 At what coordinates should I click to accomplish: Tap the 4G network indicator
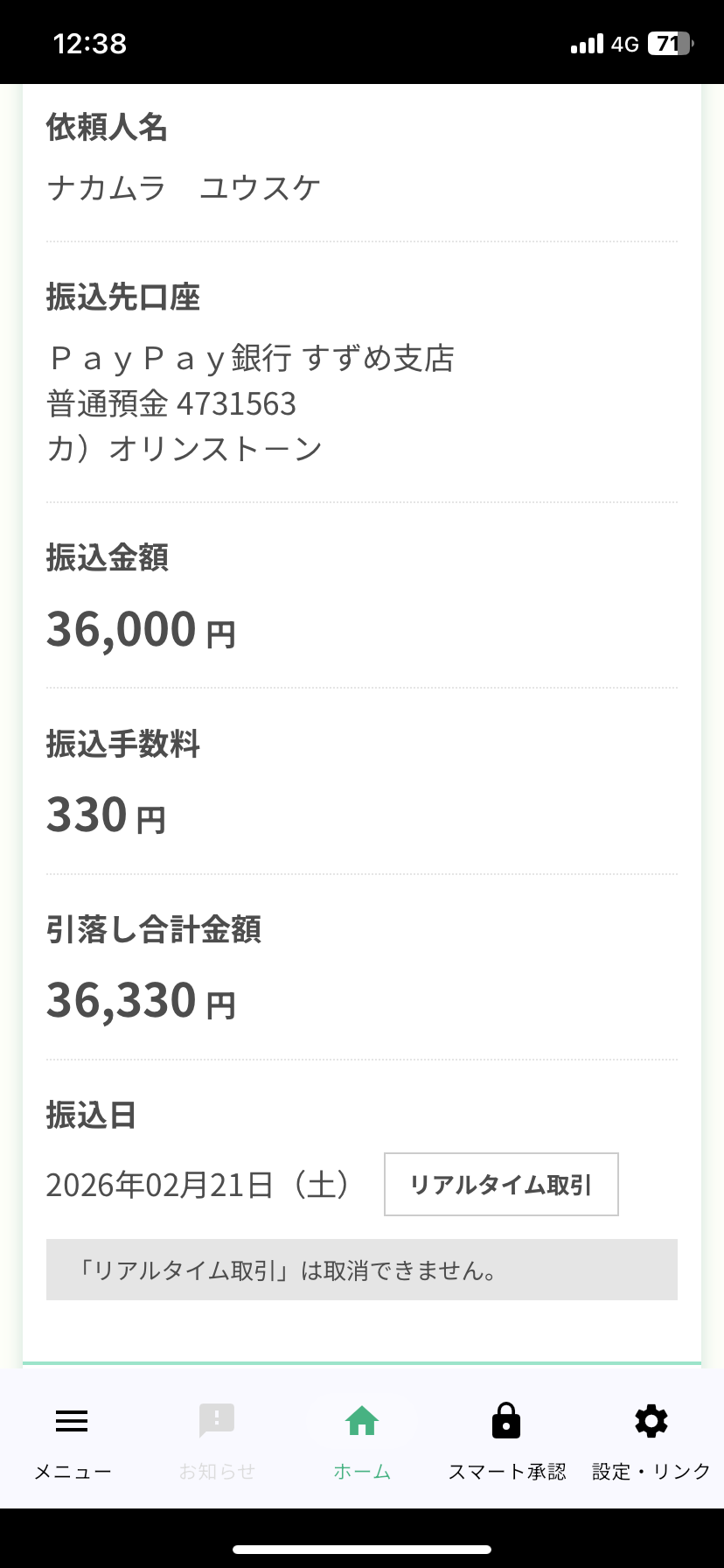tap(625, 44)
